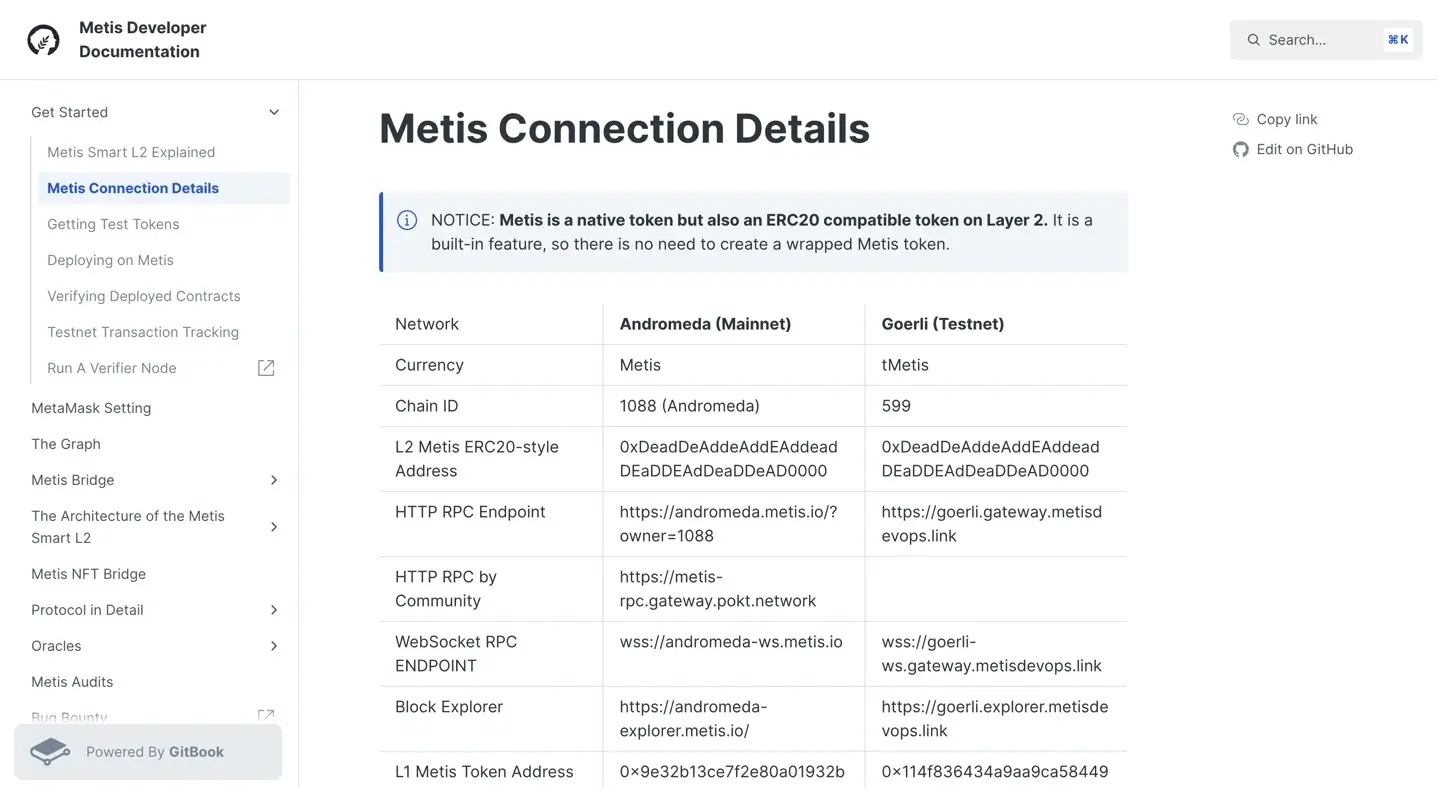Open the MetaMask Setting page
1437x788 pixels.
(91, 408)
